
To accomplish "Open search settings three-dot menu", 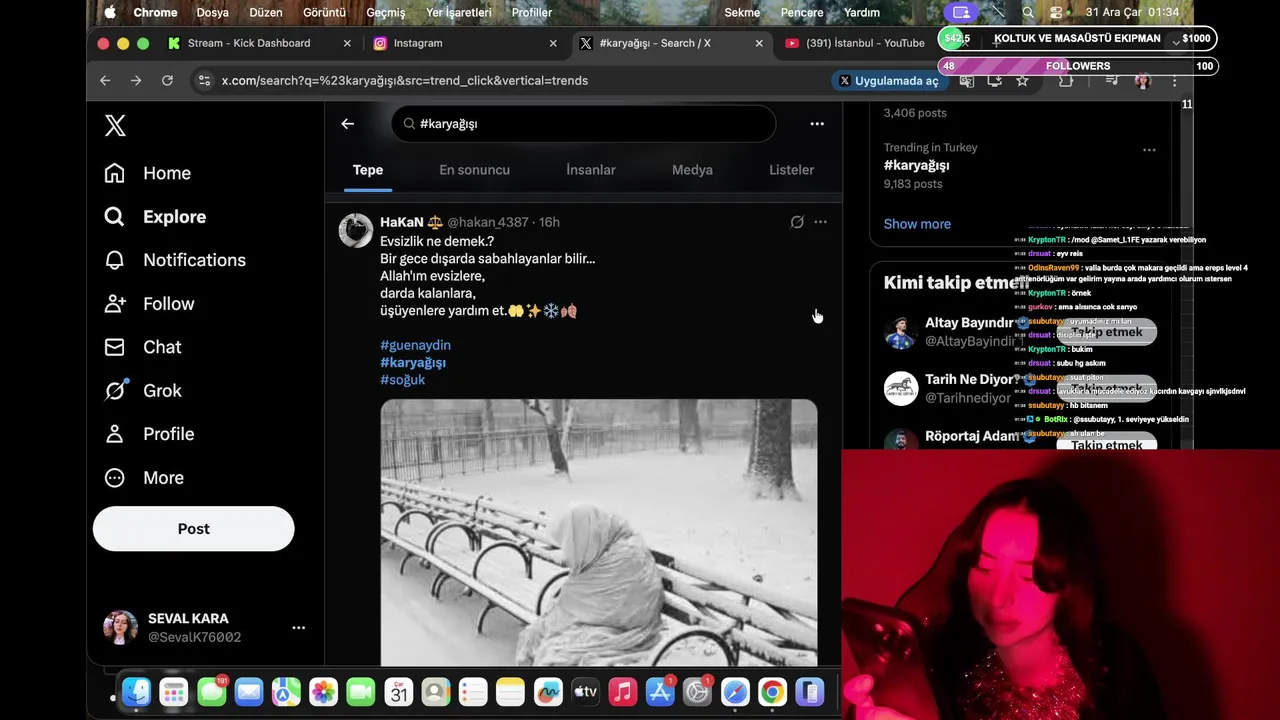I will tap(817, 124).
